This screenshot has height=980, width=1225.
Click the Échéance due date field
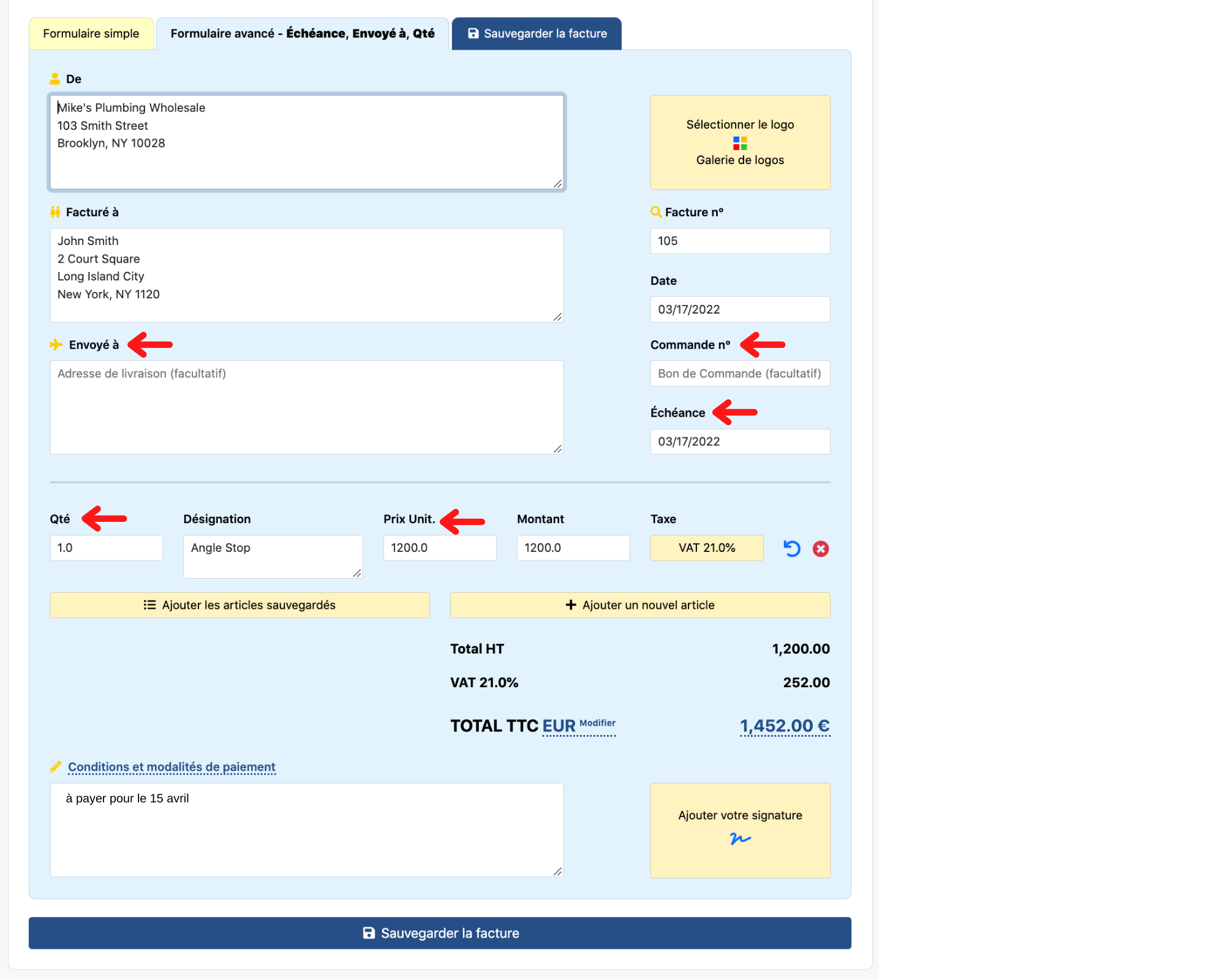pos(740,442)
